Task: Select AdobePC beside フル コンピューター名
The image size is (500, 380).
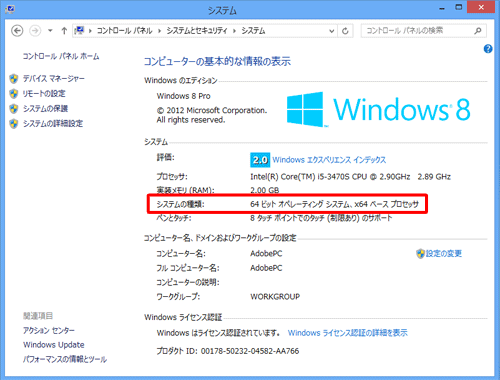Action: (266, 268)
